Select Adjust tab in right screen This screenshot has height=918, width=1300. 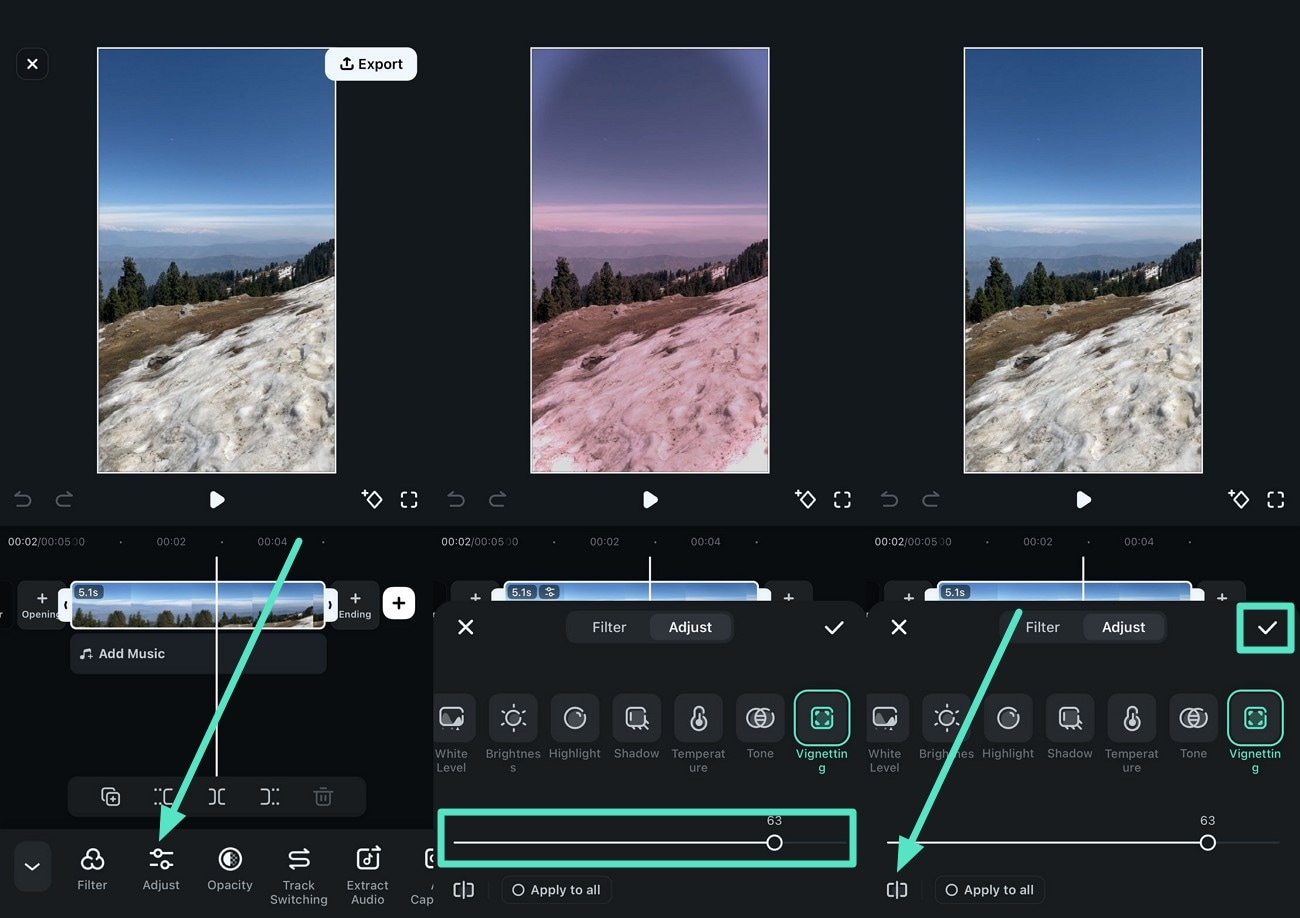point(1123,627)
